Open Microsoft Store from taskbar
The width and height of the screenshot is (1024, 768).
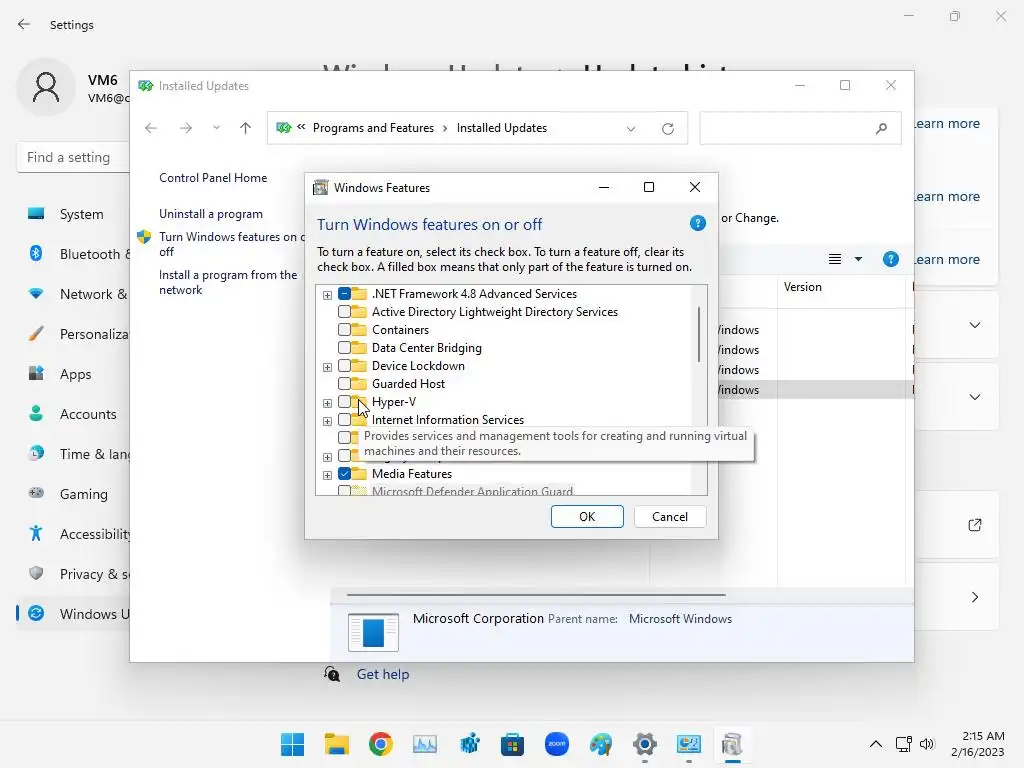coord(513,744)
